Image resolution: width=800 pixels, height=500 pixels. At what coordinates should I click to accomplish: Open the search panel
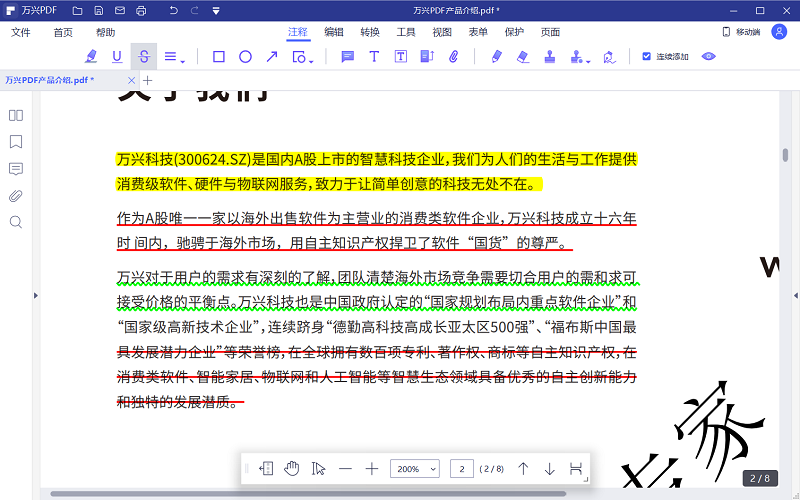[16, 222]
